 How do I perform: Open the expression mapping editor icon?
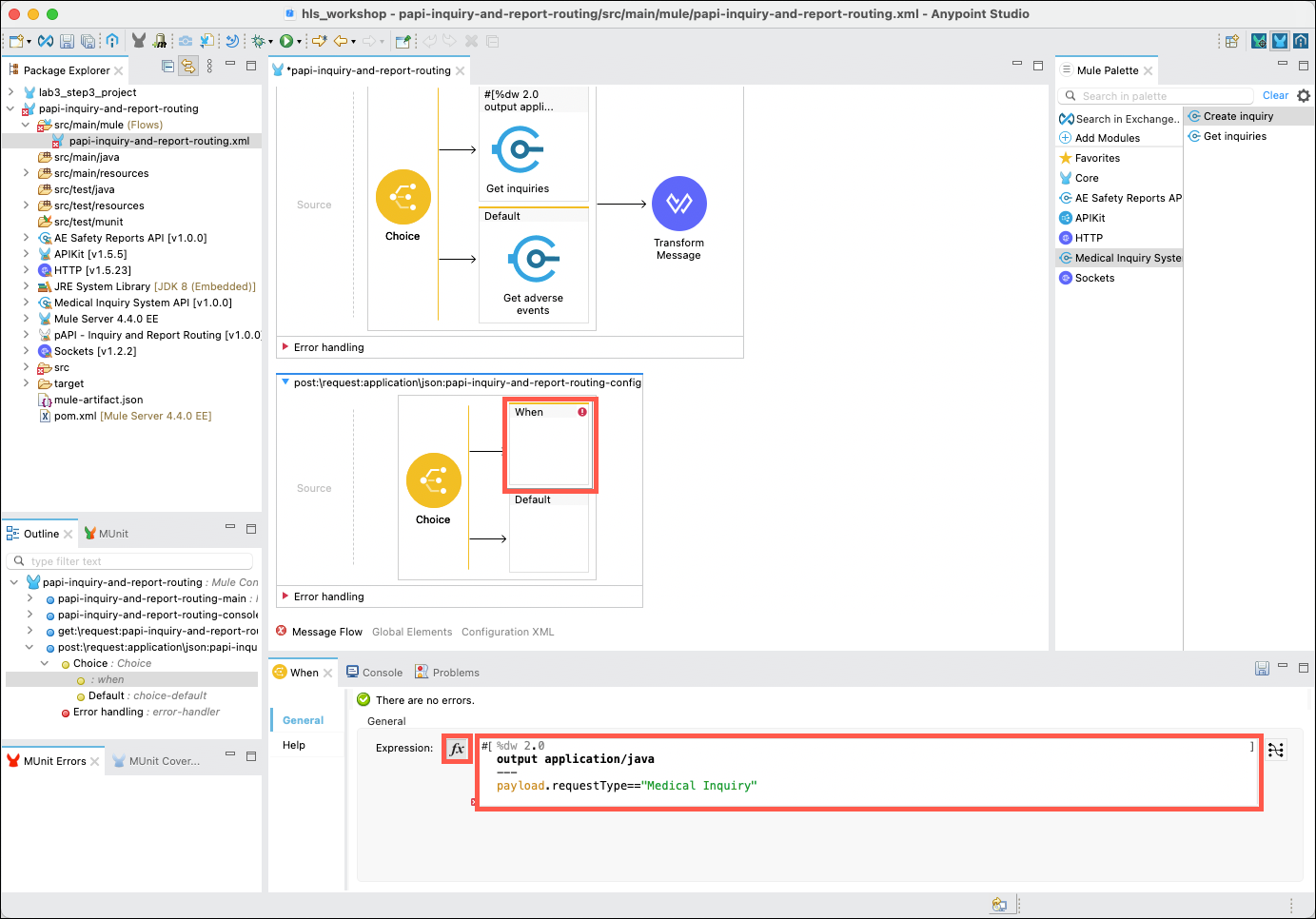click(1276, 750)
